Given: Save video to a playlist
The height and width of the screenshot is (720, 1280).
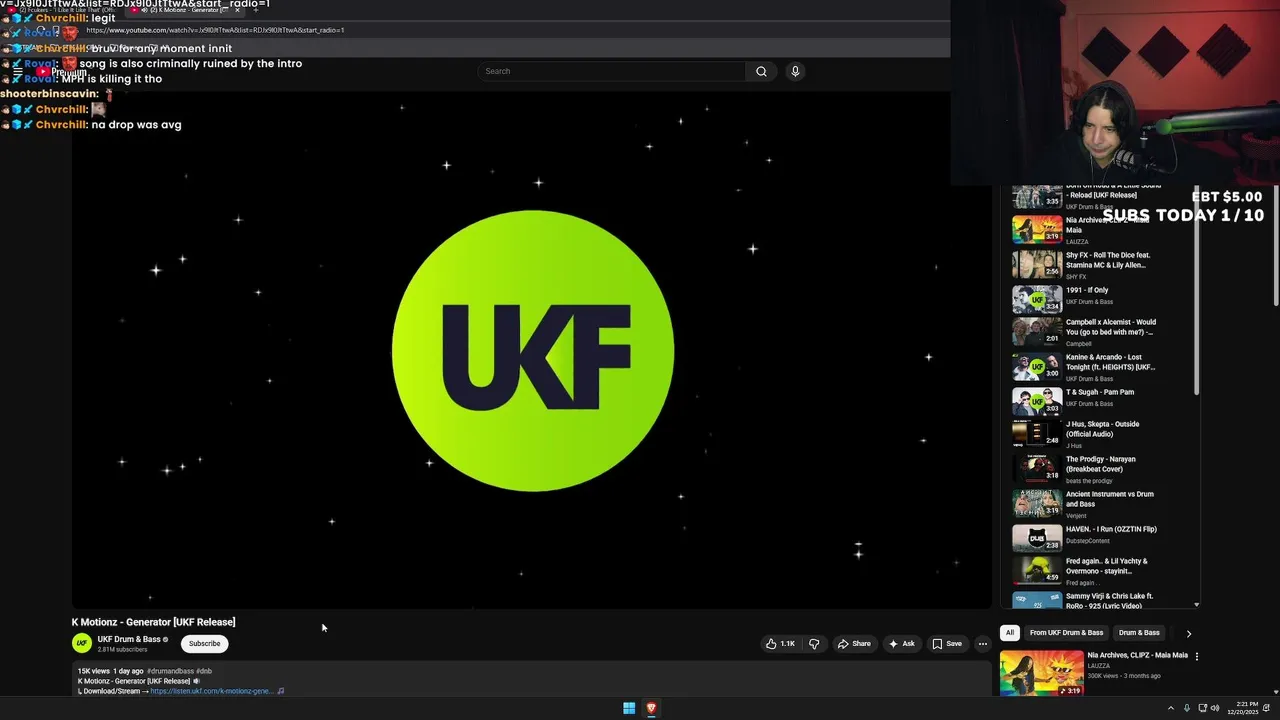Looking at the screenshot, I should 946,644.
